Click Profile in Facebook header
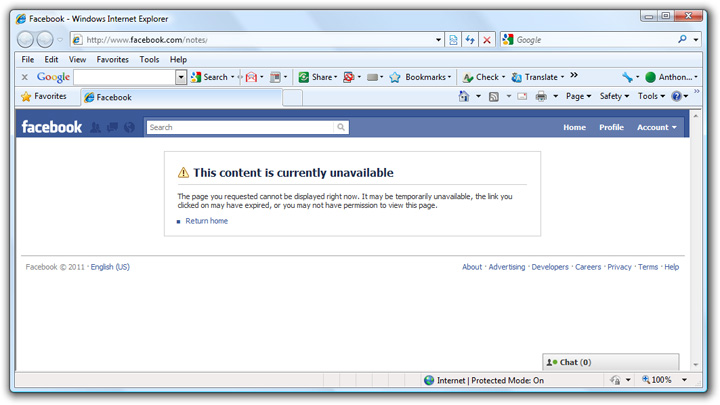Screen dimensions: 720x405 coord(611,127)
